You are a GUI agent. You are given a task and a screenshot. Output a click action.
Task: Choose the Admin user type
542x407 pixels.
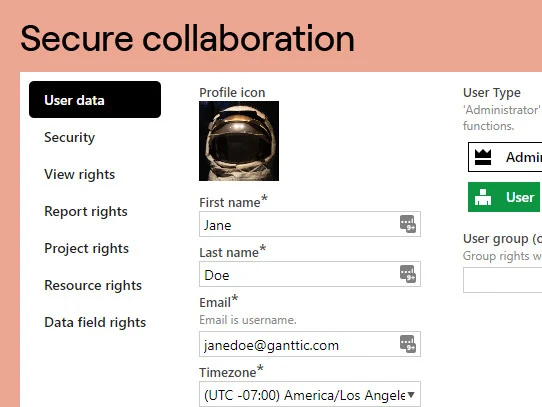(x=505, y=157)
